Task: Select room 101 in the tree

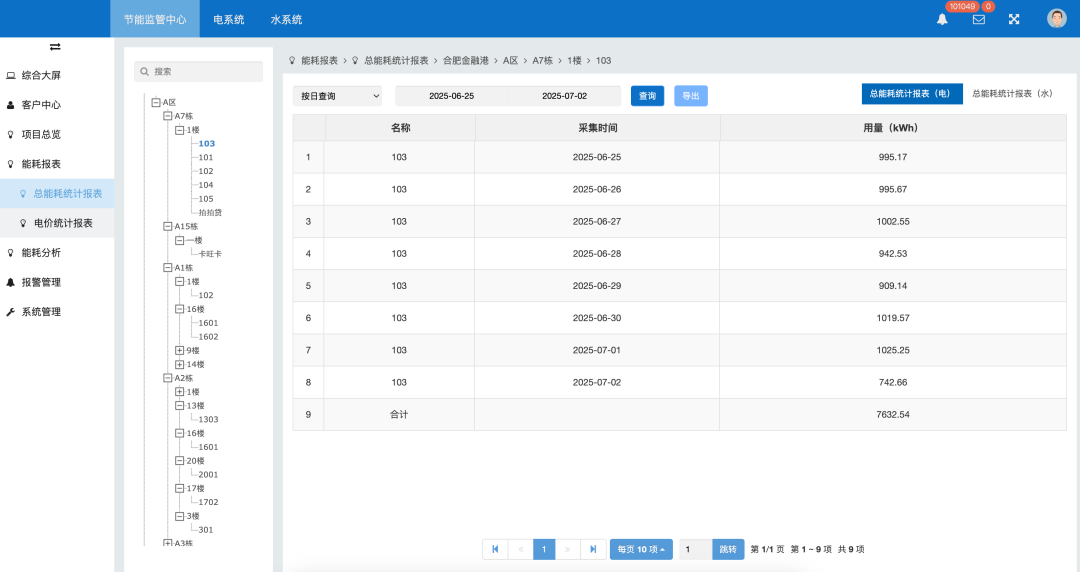Action: [x=206, y=157]
